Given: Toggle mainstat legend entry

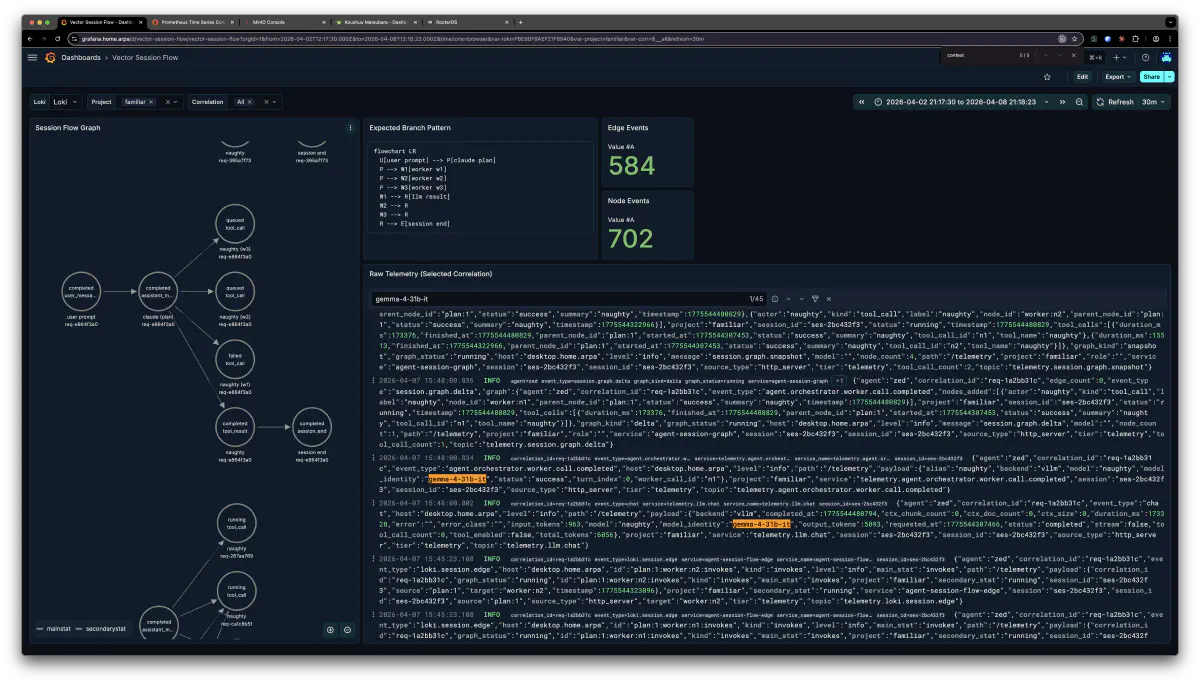Looking at the screenshot, I should click(x=51, y=629).
